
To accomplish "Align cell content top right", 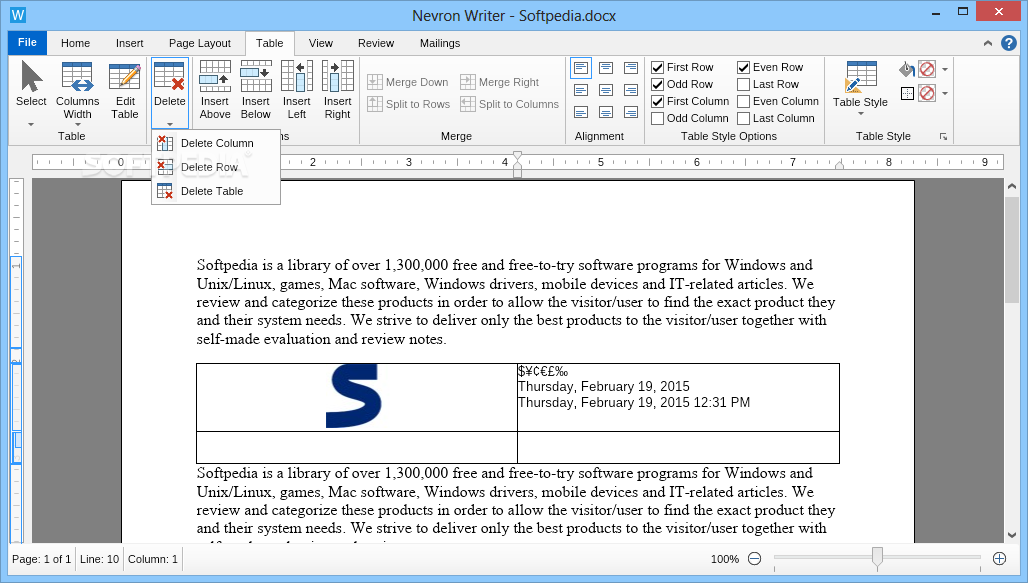I will point(631,68).
